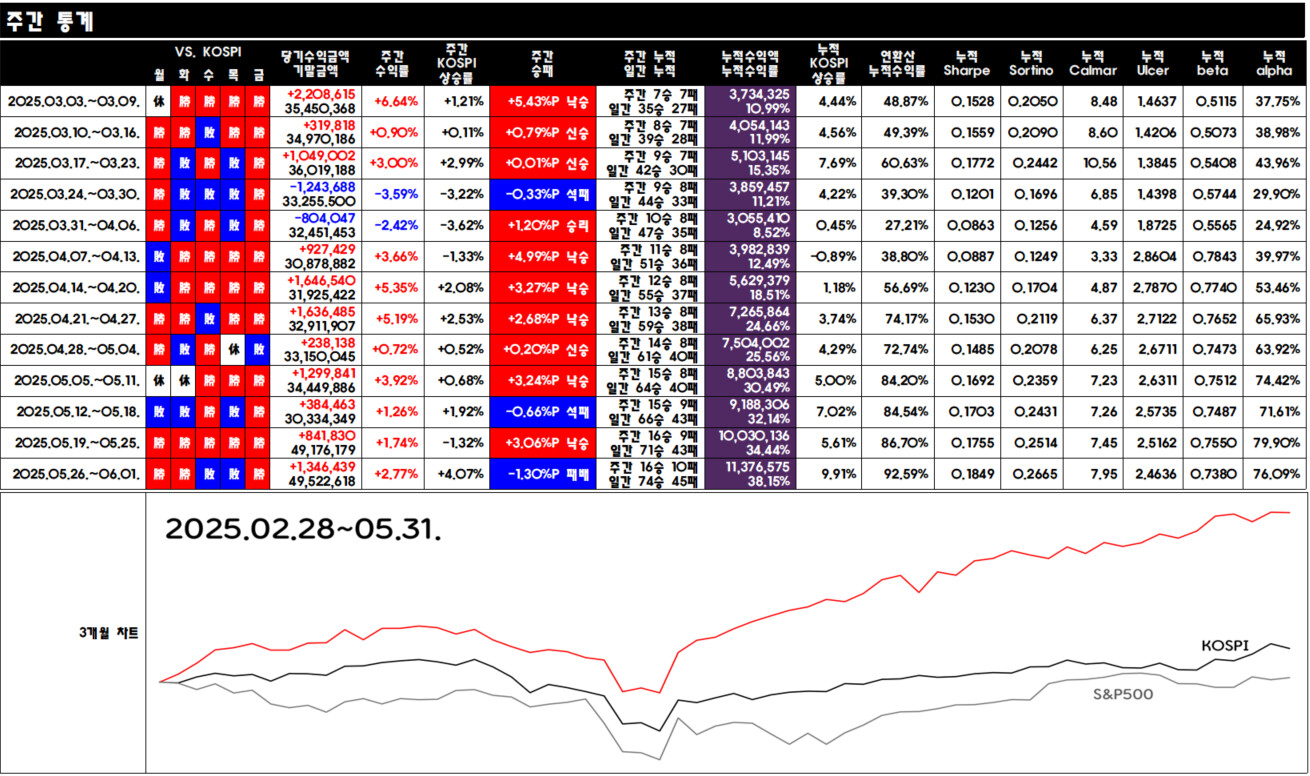This screenshot has width=1310, height=776.
Task: Select the weekly return value '+6.64%'
Action: coord(395,101)
